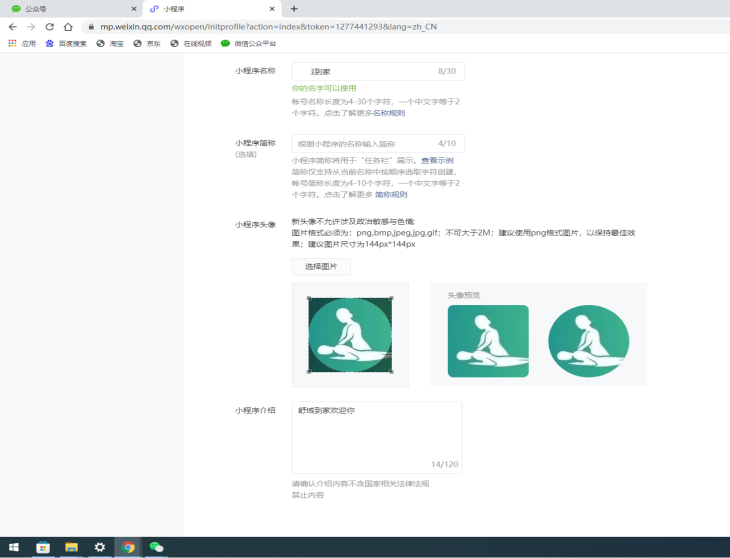Close the 公众号 tab

click(133, 9)
